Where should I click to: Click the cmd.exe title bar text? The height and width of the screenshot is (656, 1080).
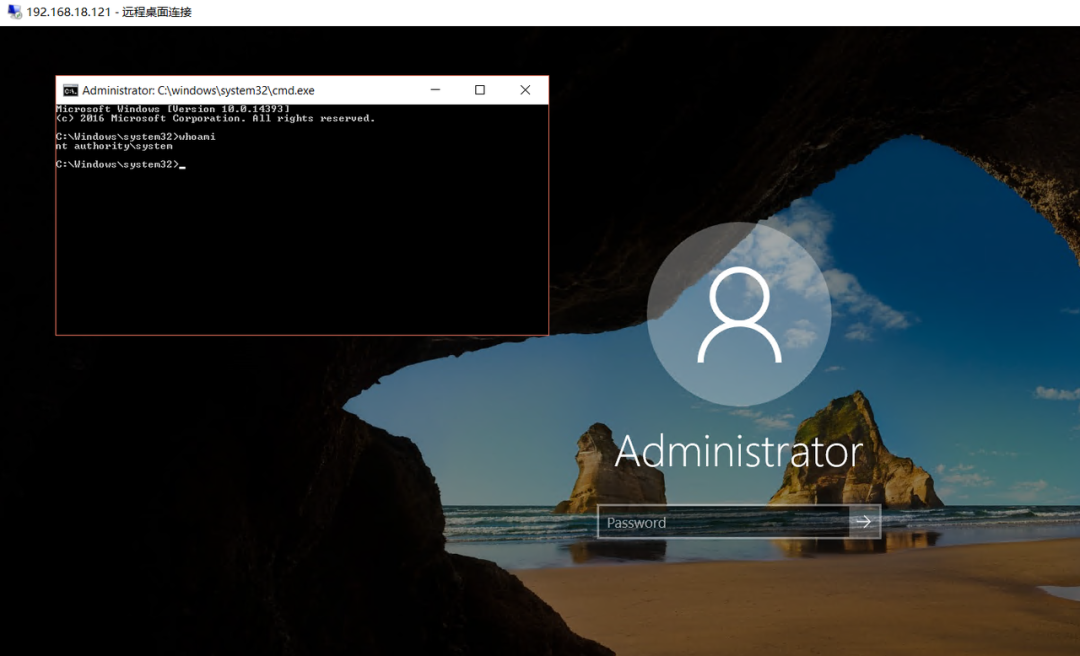click(198, 90)
